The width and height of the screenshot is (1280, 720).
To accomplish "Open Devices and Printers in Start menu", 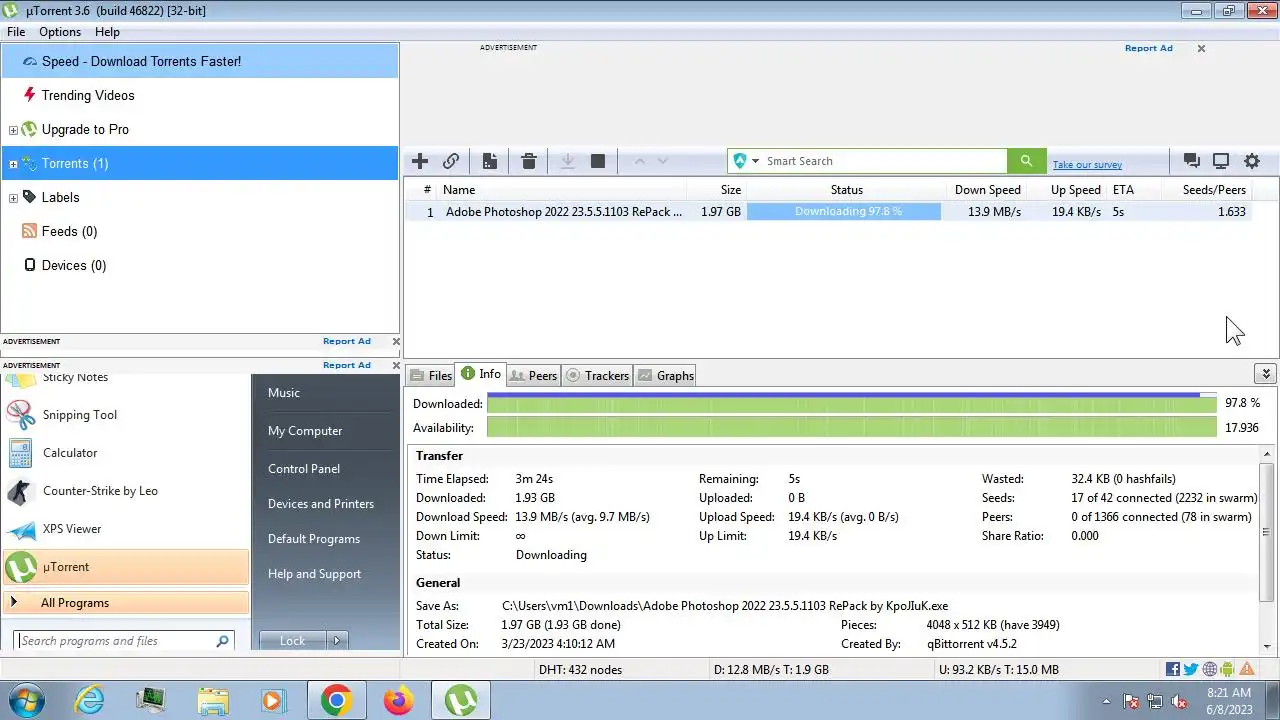I will click(x=321, y=504).
